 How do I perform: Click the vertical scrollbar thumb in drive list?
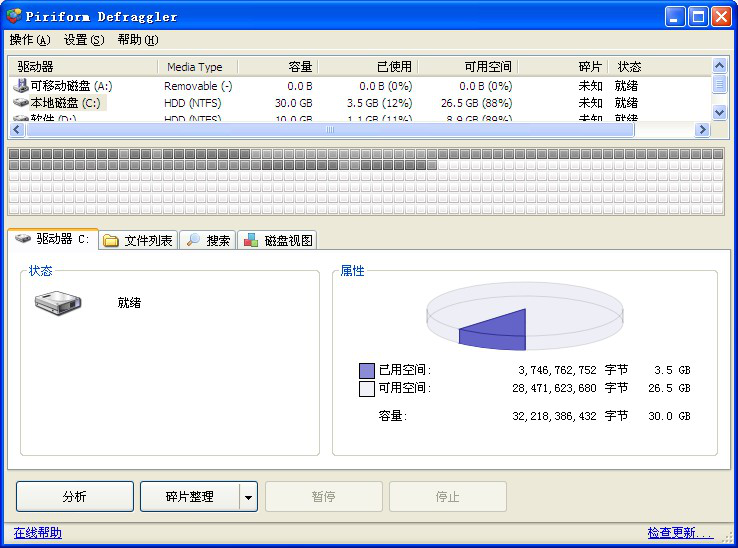719,84
